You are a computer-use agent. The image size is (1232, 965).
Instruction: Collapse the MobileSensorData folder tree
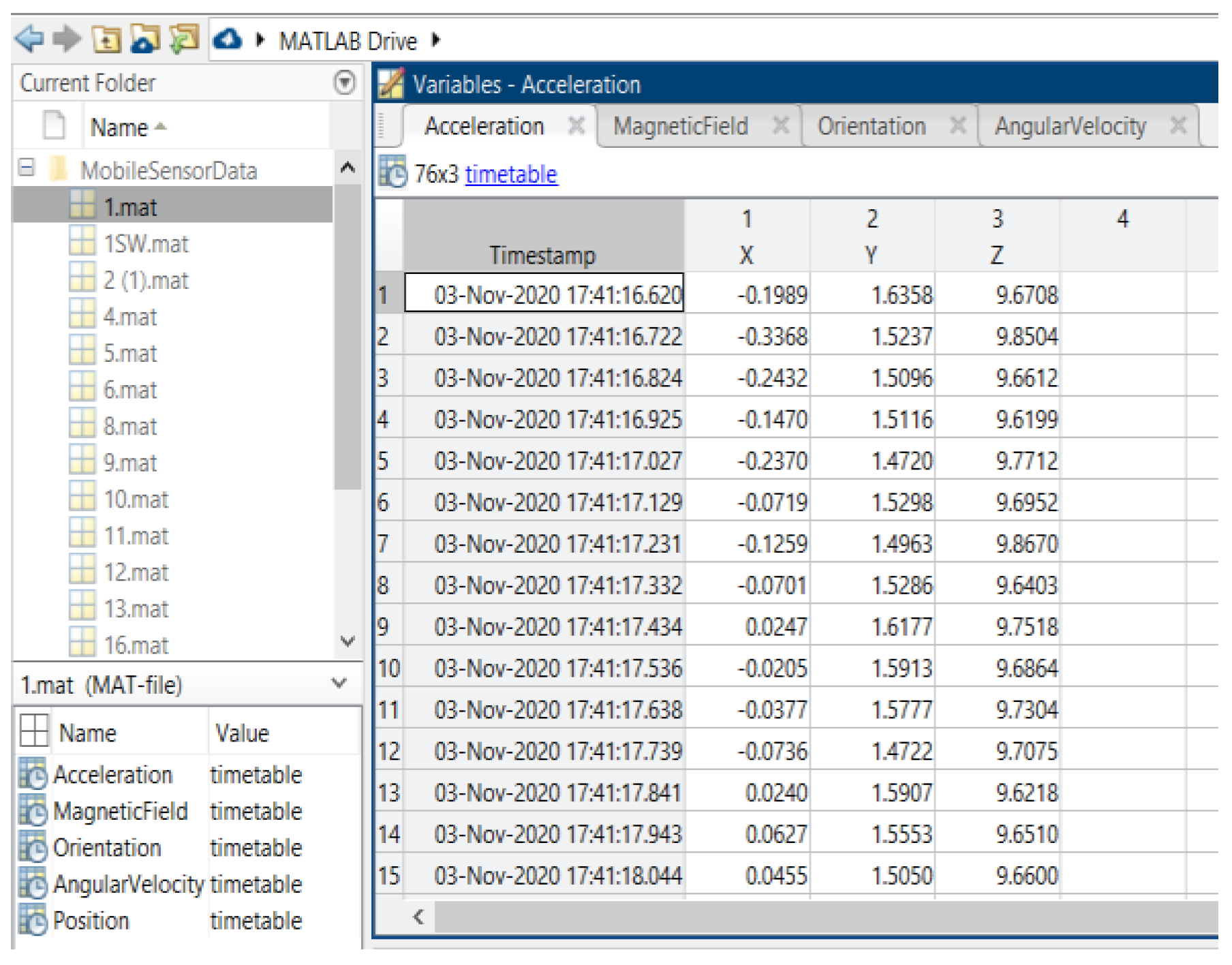(27, 168)
